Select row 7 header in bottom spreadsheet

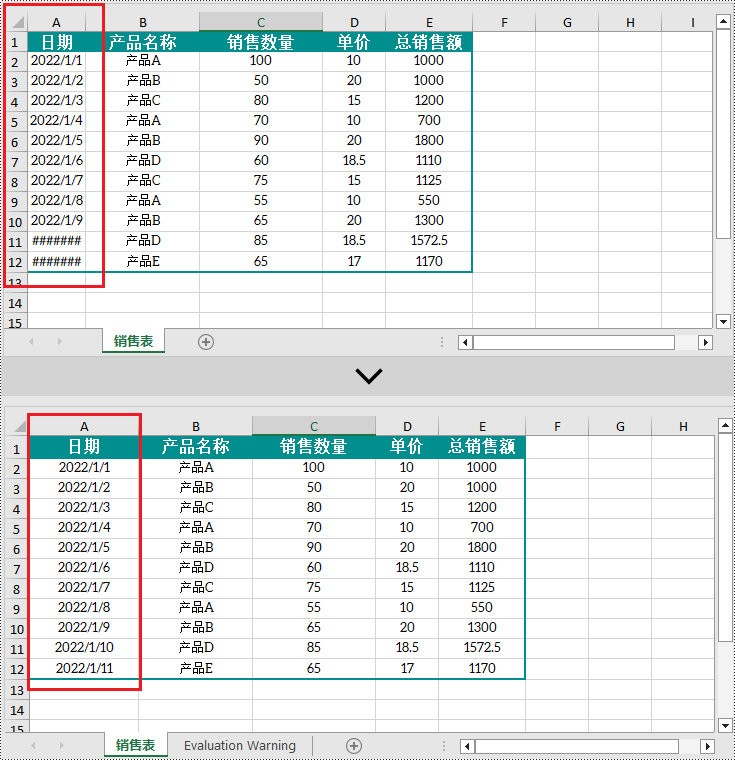pyautogui.click(x=17, y=569)
